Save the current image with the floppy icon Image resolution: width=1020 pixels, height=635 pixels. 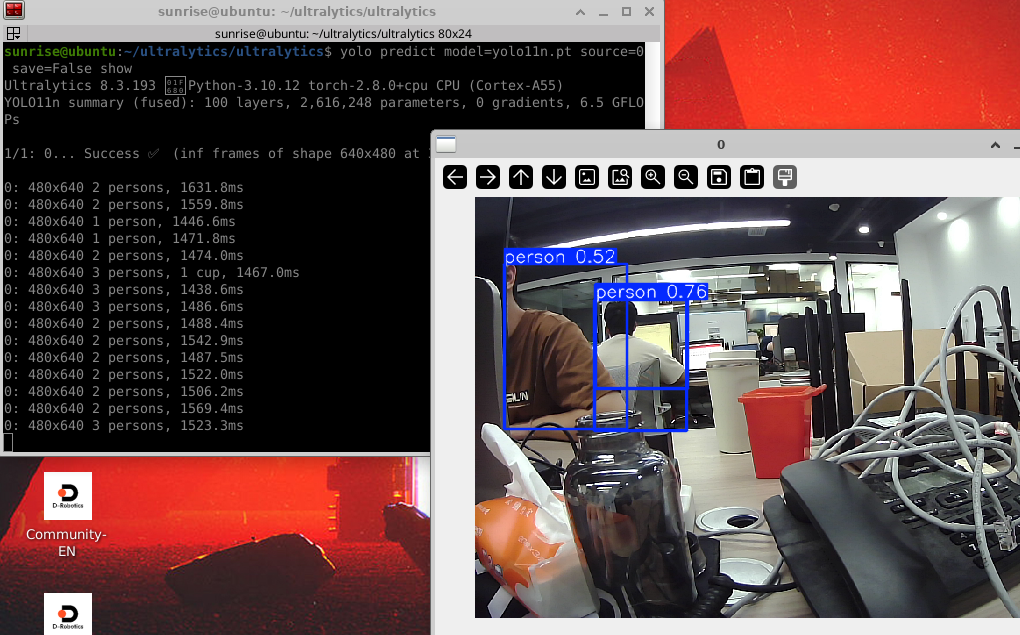click(719, 177)
